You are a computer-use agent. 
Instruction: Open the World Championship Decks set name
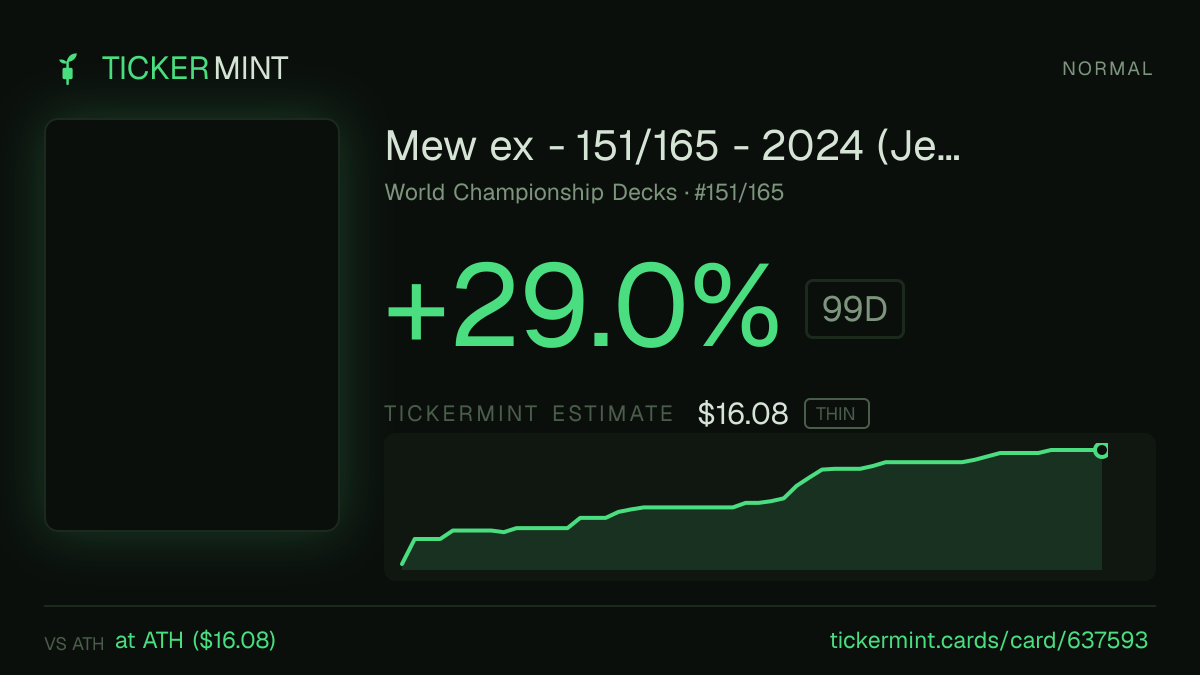click(x=531, y=193)
